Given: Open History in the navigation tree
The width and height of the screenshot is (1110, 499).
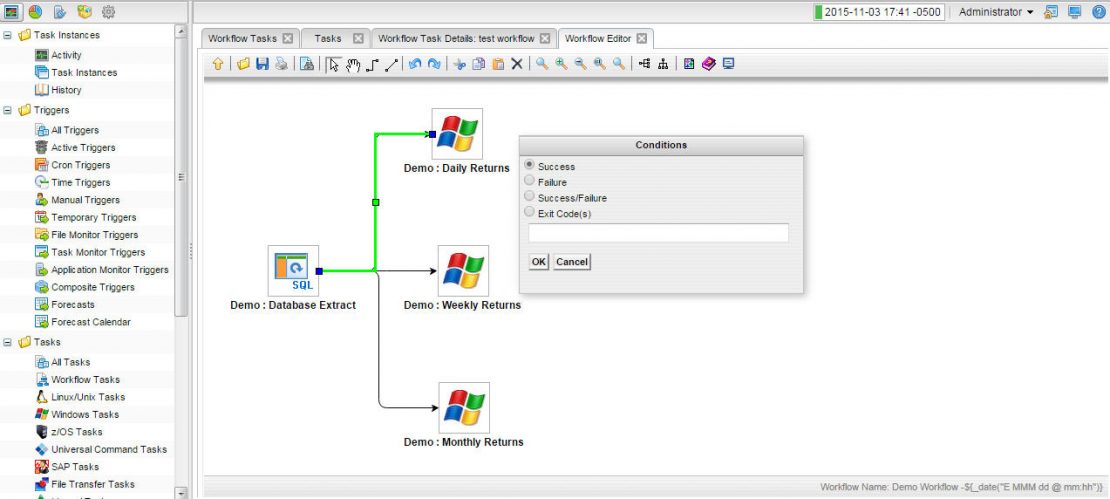Looking at the screenshot, I should click(67, 90).
